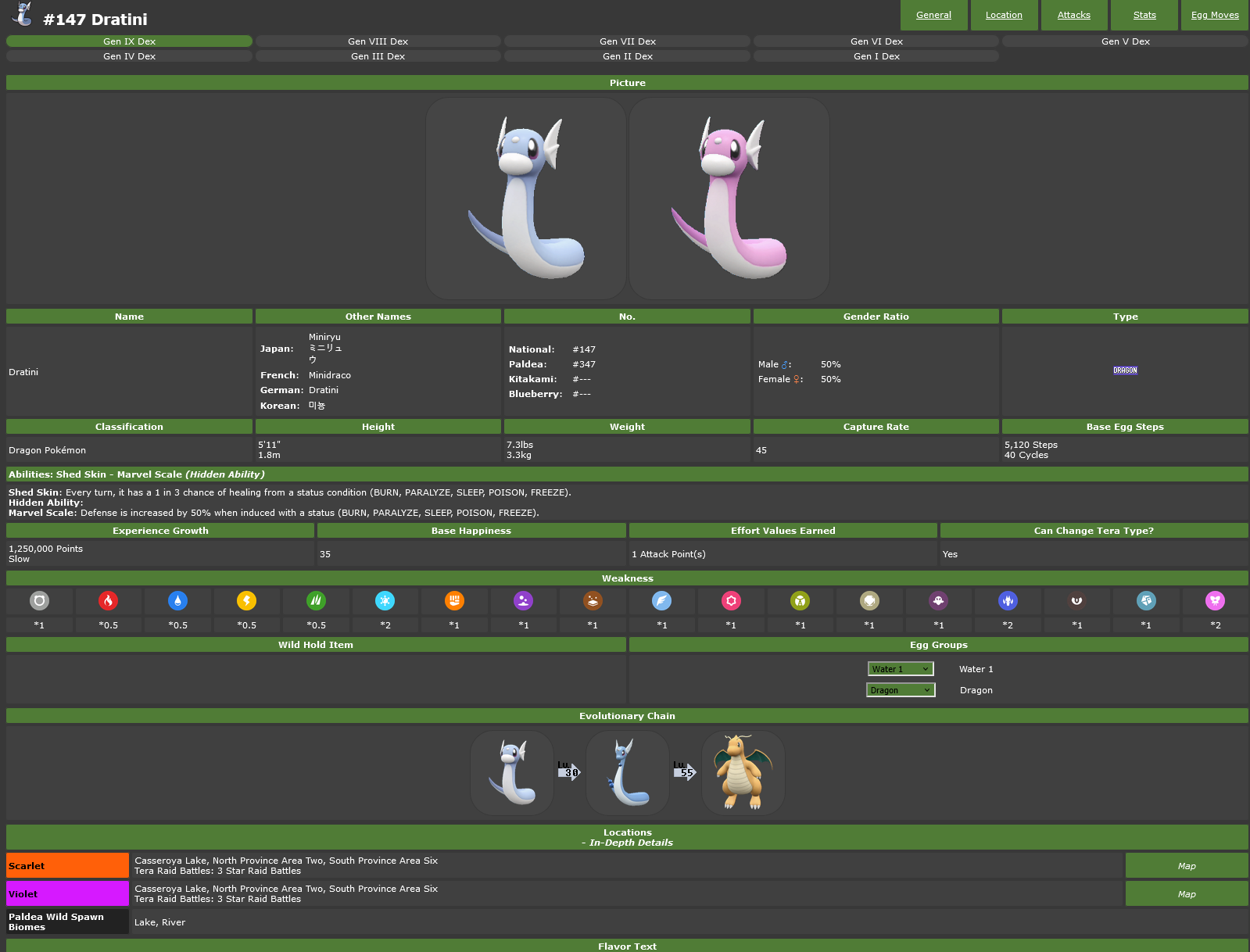Image resolution: width=1250 pixels, height=952 pixels.
Task: Switch to Gen V Dex
Action: (x=1125, y=41)
